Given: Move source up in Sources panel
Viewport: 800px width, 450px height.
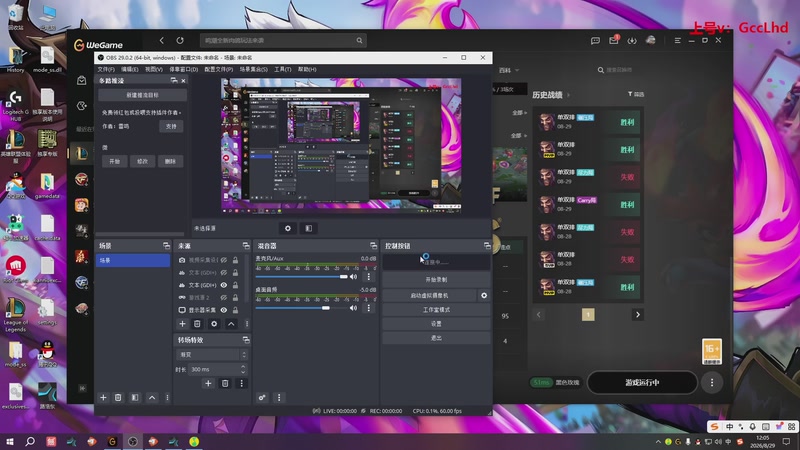Looking at the screenshot, I should (x=231, y=323).
